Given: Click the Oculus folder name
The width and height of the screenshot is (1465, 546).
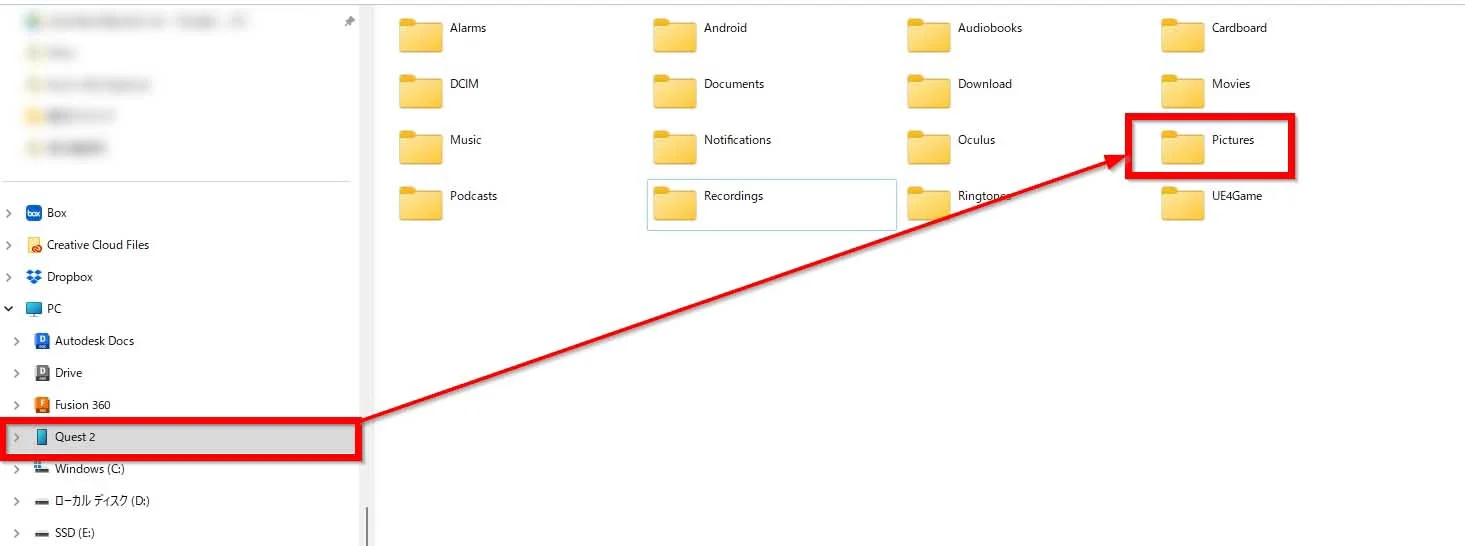Looking at the screenshot, I should [977, 140].
